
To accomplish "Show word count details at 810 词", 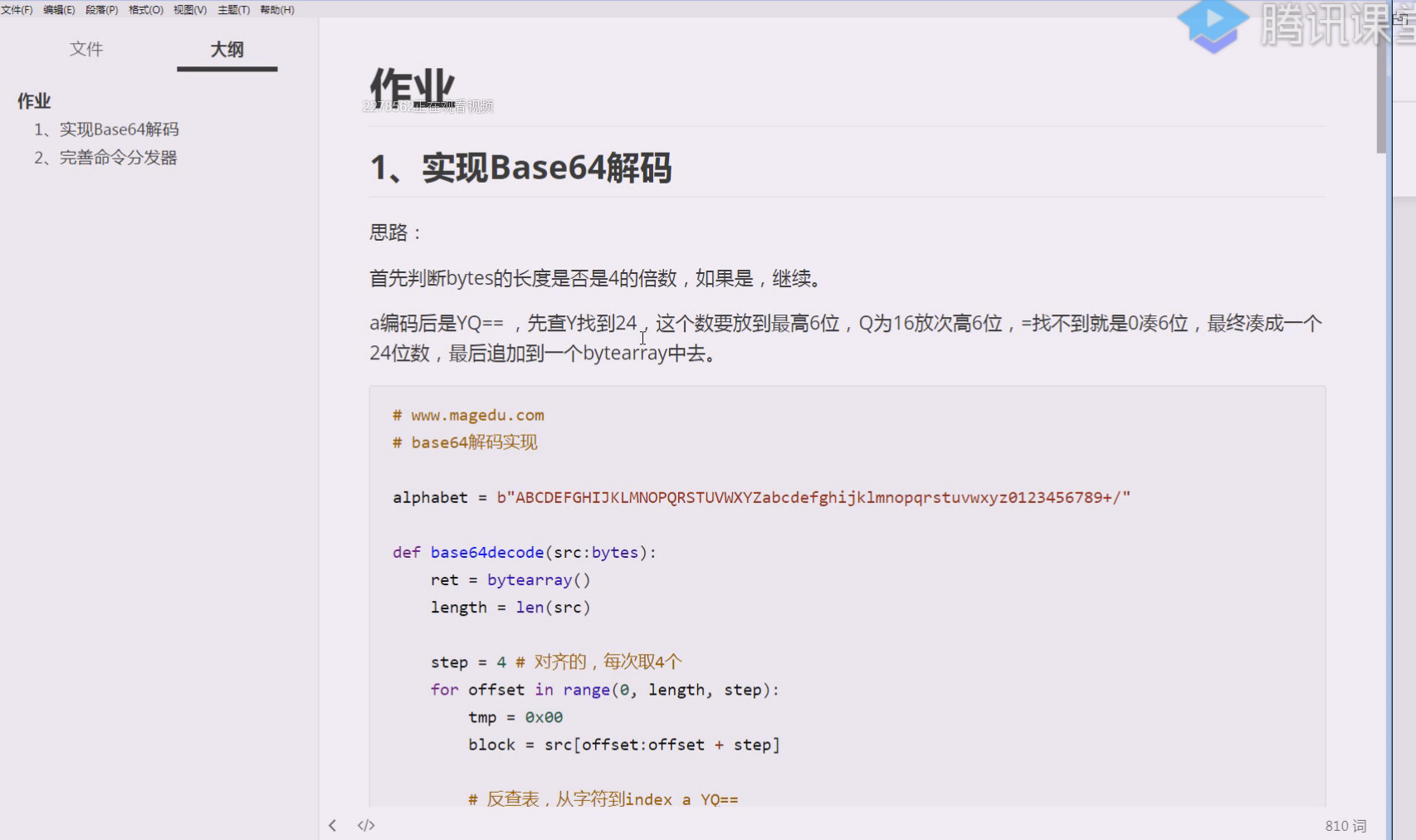I will coord(1345,826).
